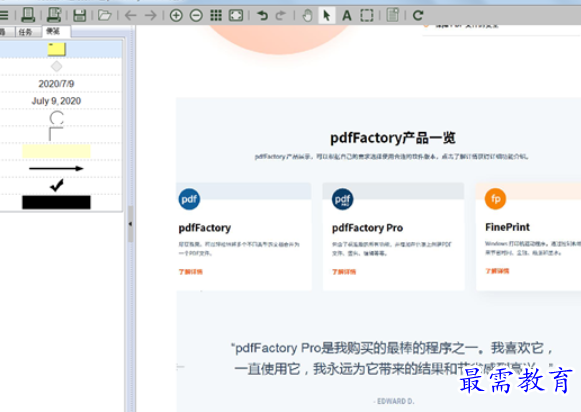Select the pale yellow highlight bar

[x=56, y=152]
